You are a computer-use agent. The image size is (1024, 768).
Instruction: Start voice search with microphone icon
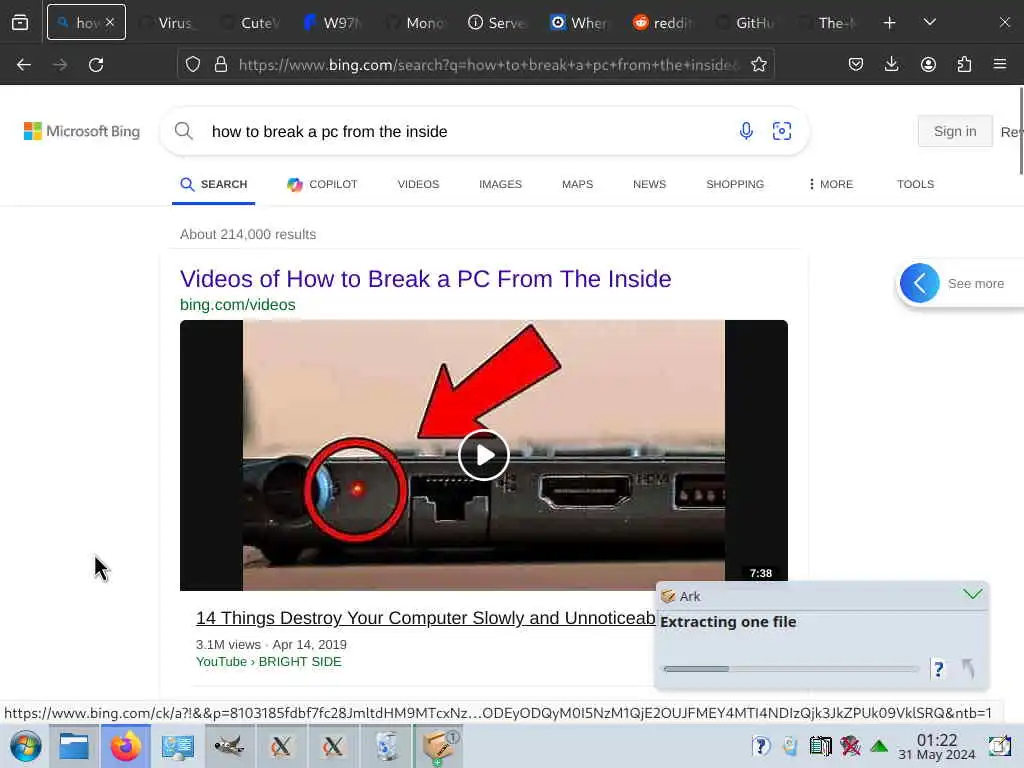click(x=746, y=131)
